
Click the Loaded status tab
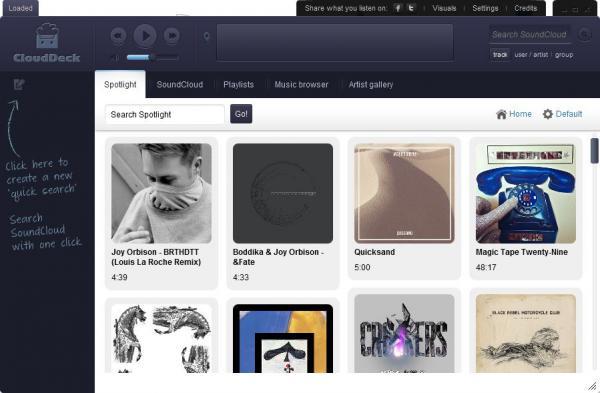[20, 8]
